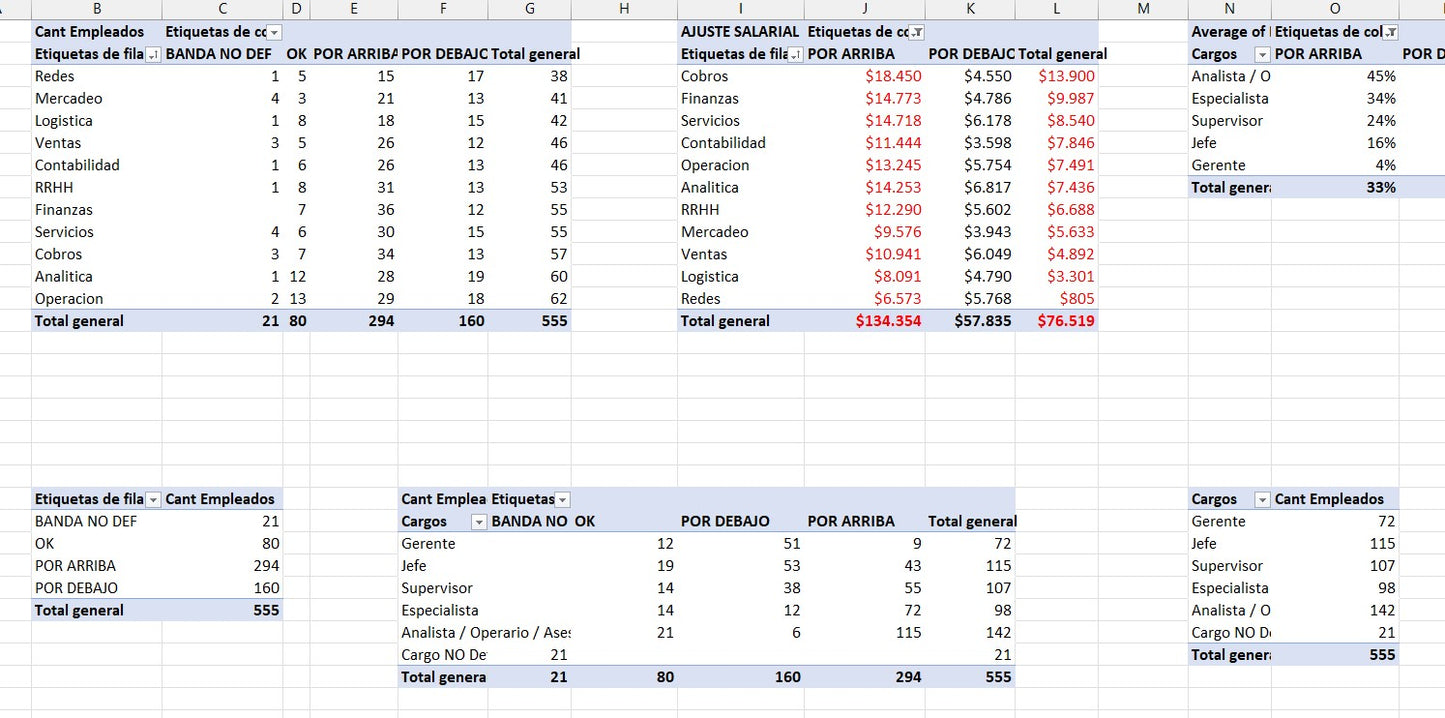Select column H header
Screen dimensions: 1445x718
tap(624, 9)
